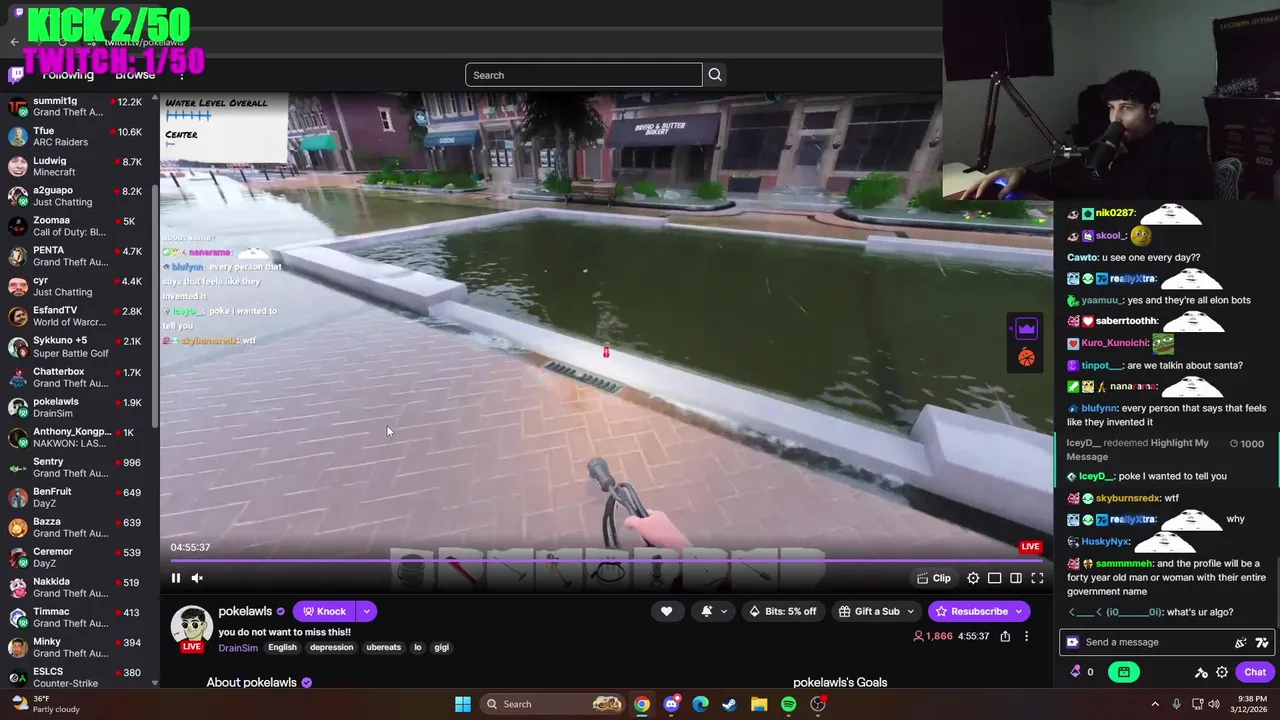Open Zoomaa channel in sidebar
This screenshot has width=1280, height=720.
[76, 226]
